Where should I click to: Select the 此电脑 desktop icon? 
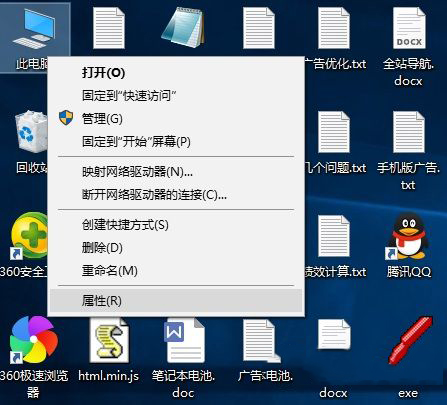pyautogui.click(x=33, y=30)
